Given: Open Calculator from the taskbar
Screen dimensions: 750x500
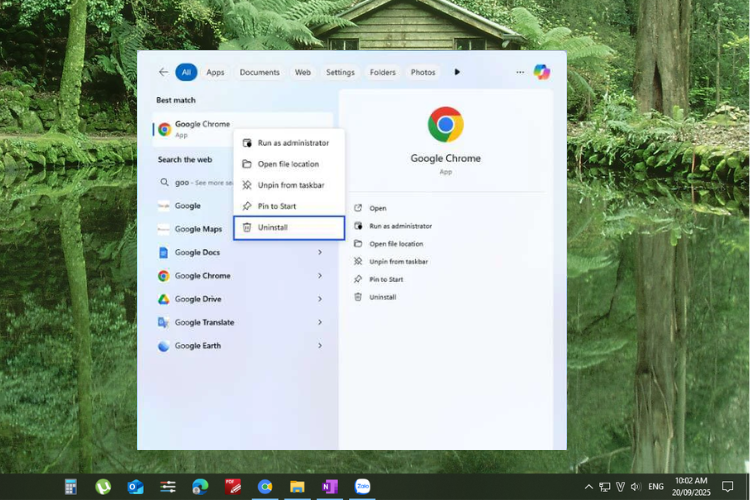Looking at the screenshot, I should click(x=71, y=487).
